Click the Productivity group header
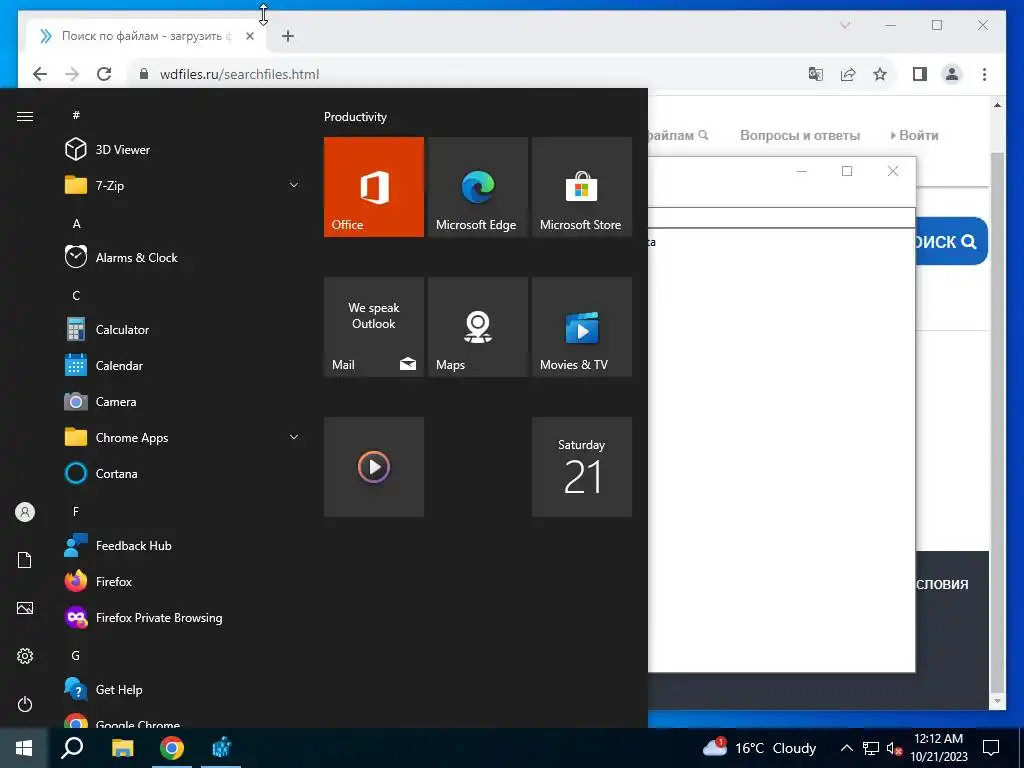The width and height of the screenshot is (1024, 768). (355, 117)
